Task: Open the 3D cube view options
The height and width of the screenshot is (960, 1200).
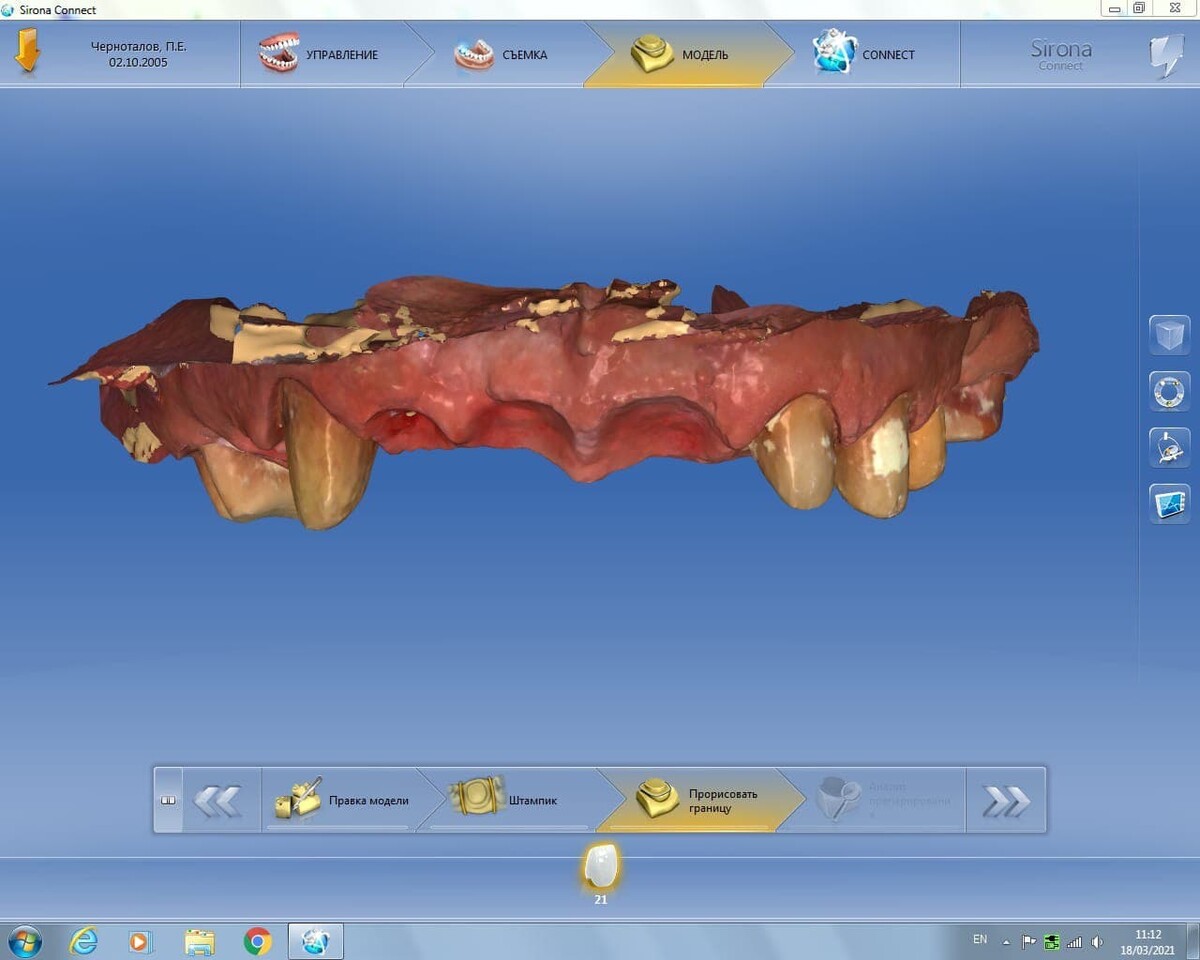Action: 1169,335
